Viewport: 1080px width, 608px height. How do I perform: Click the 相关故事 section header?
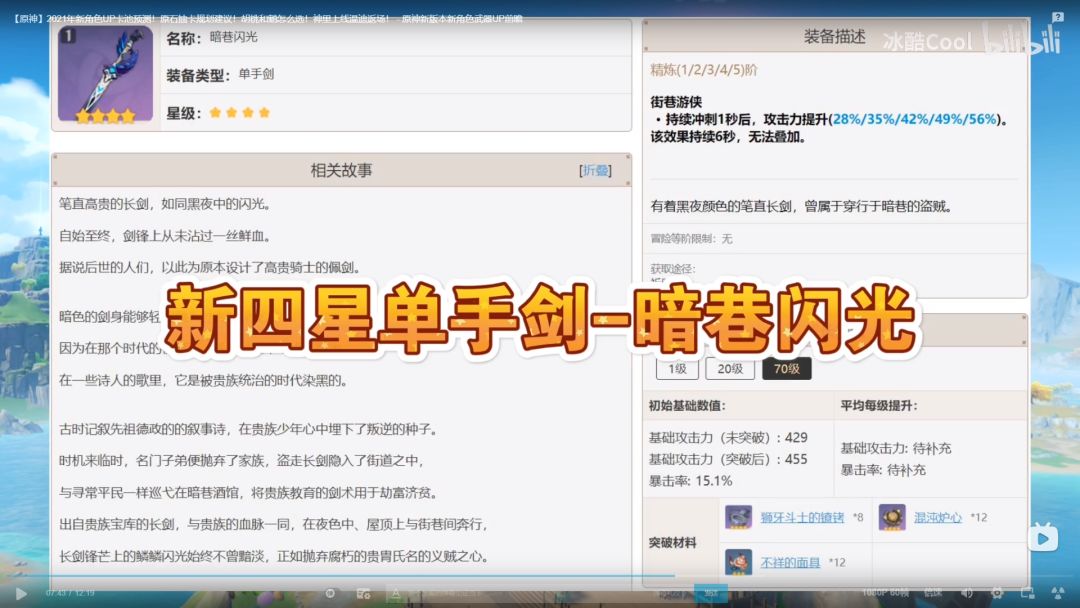[341, 170]
